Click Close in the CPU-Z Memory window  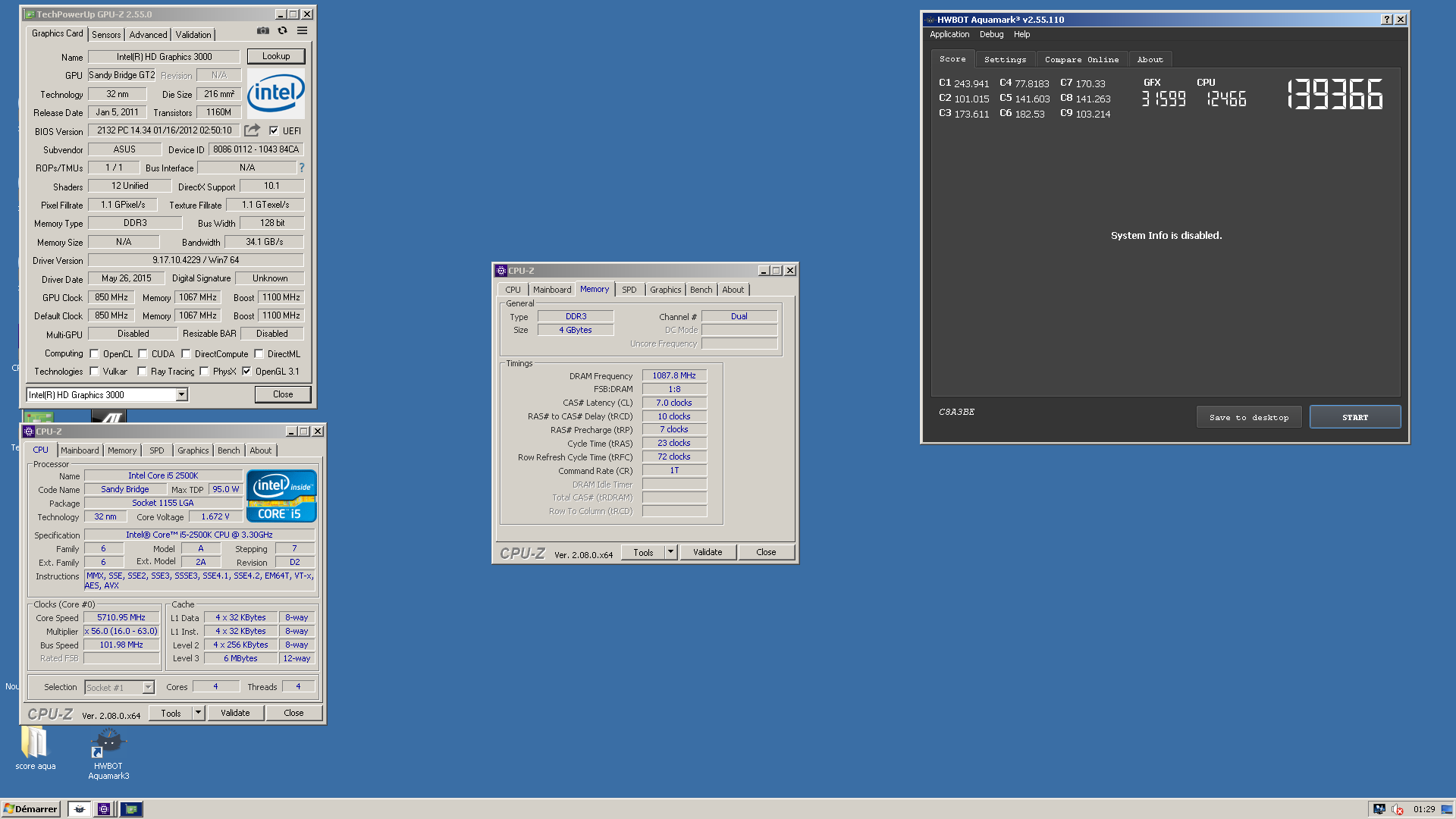[x=766, y=552]
